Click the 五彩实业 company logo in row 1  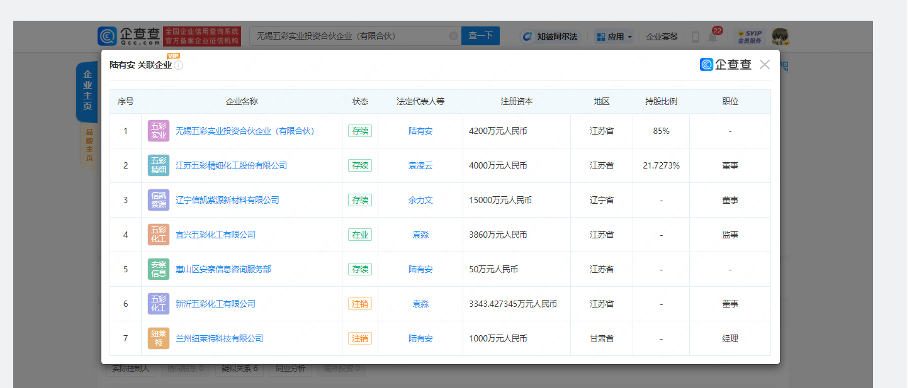tap(159, 131)
